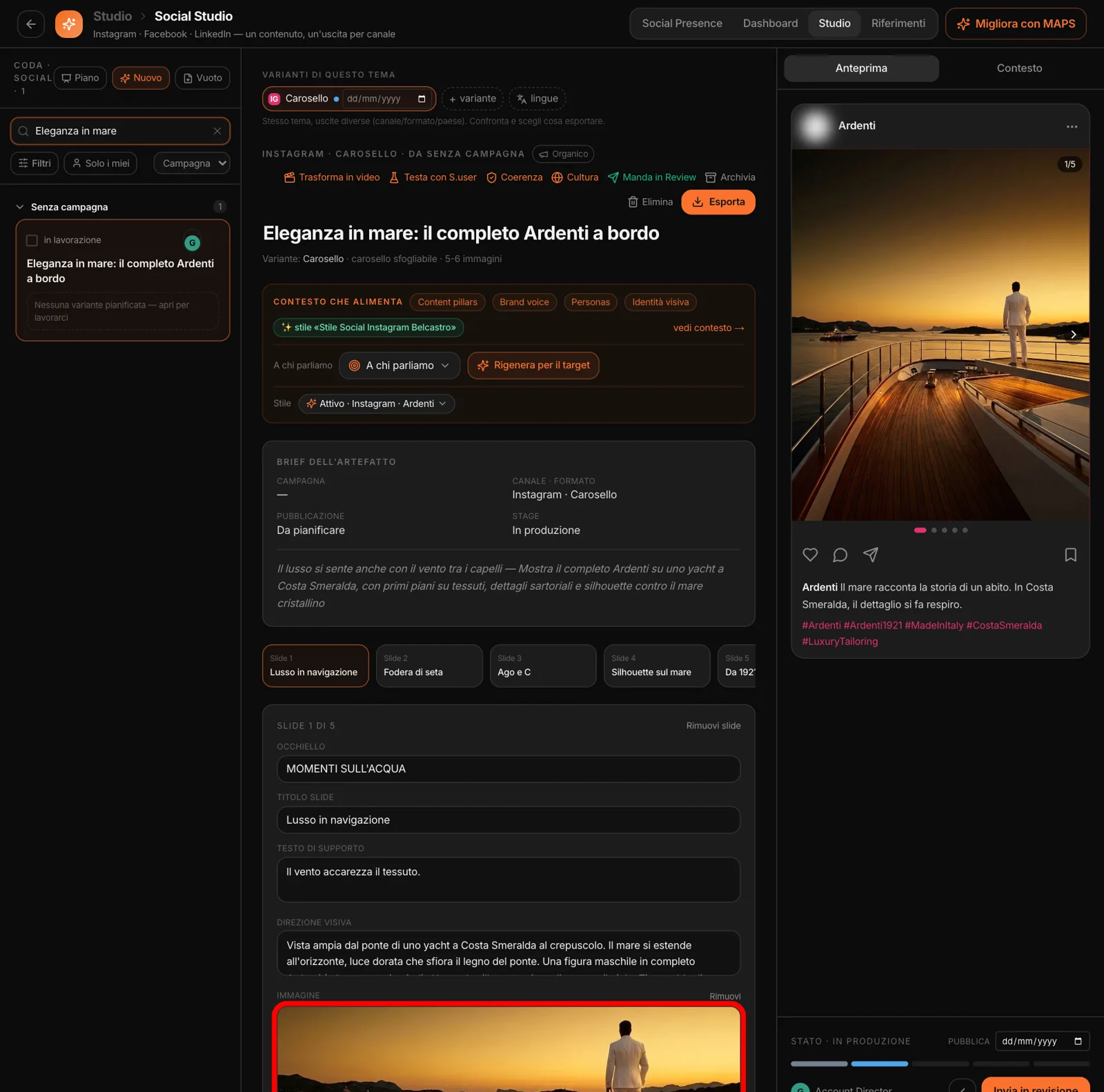
Task: Collapse the Senza campagna group
Action: point(20,207)
